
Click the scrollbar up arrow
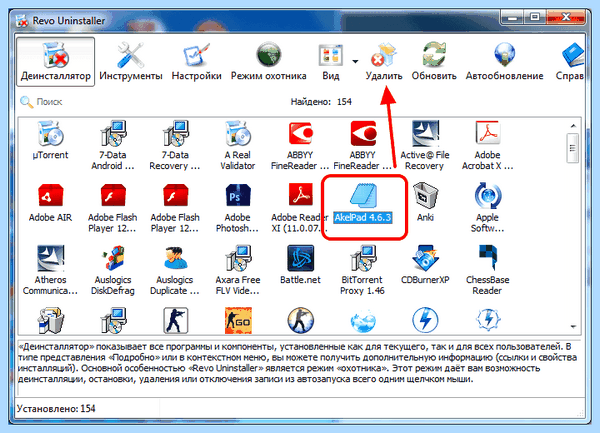[x=573, y=126]
